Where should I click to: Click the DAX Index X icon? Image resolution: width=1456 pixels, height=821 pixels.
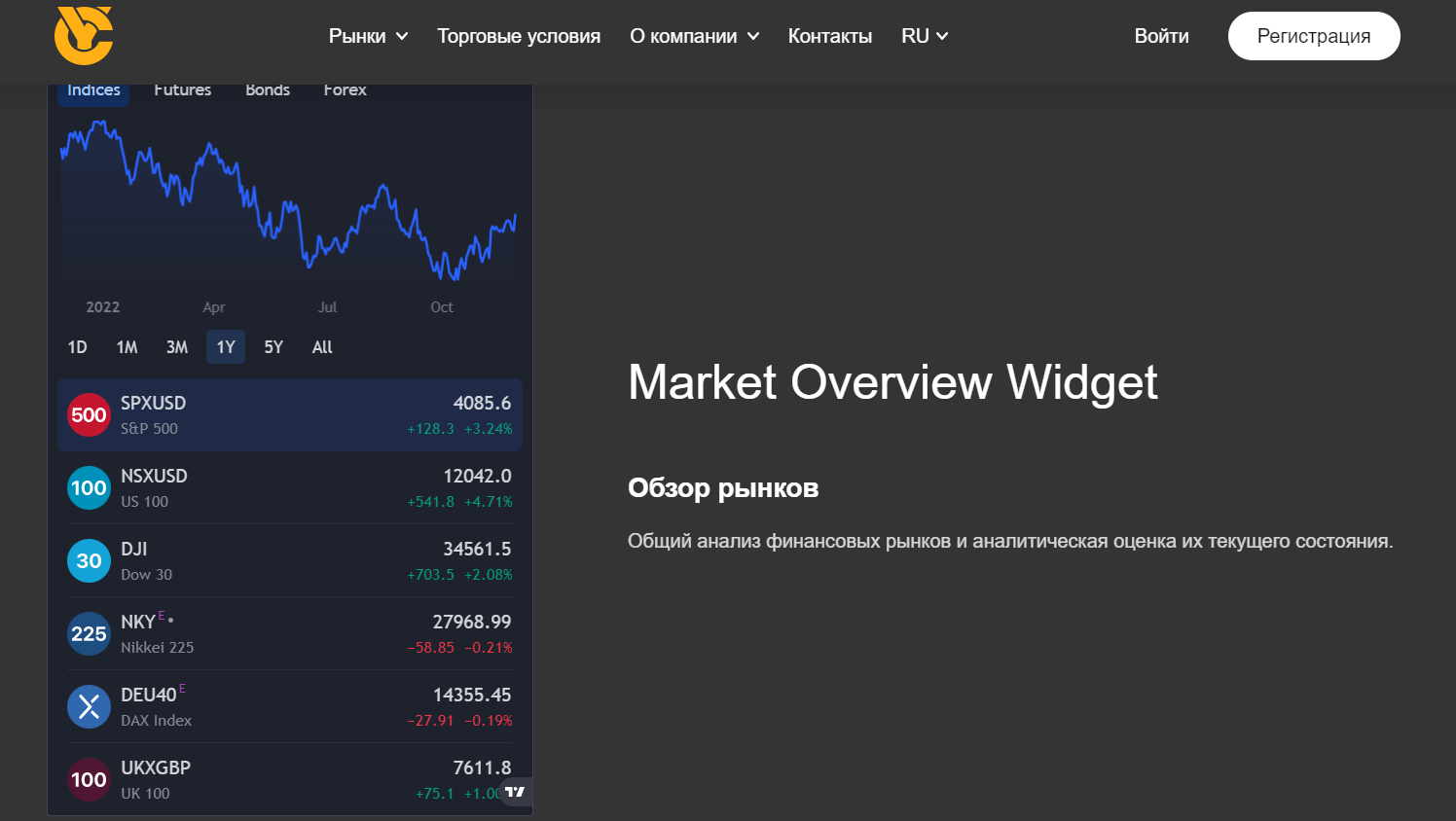89,707
